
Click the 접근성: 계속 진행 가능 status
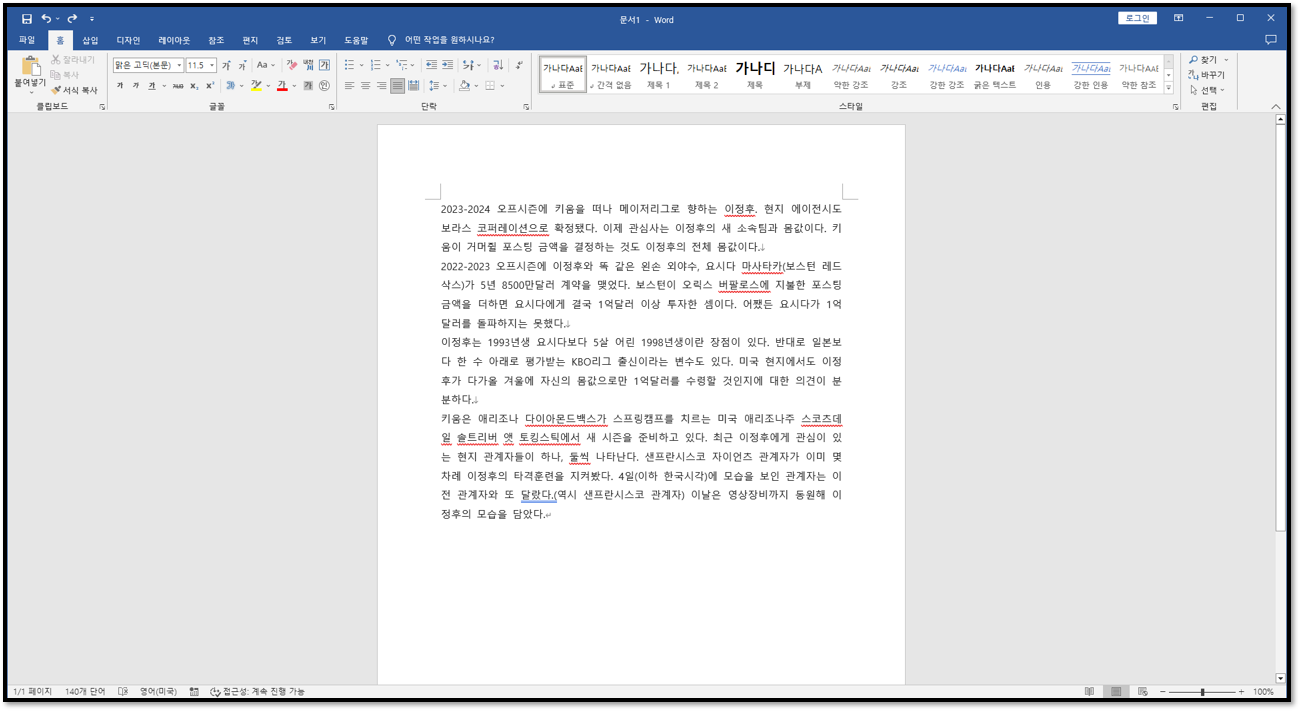point(258,691)
